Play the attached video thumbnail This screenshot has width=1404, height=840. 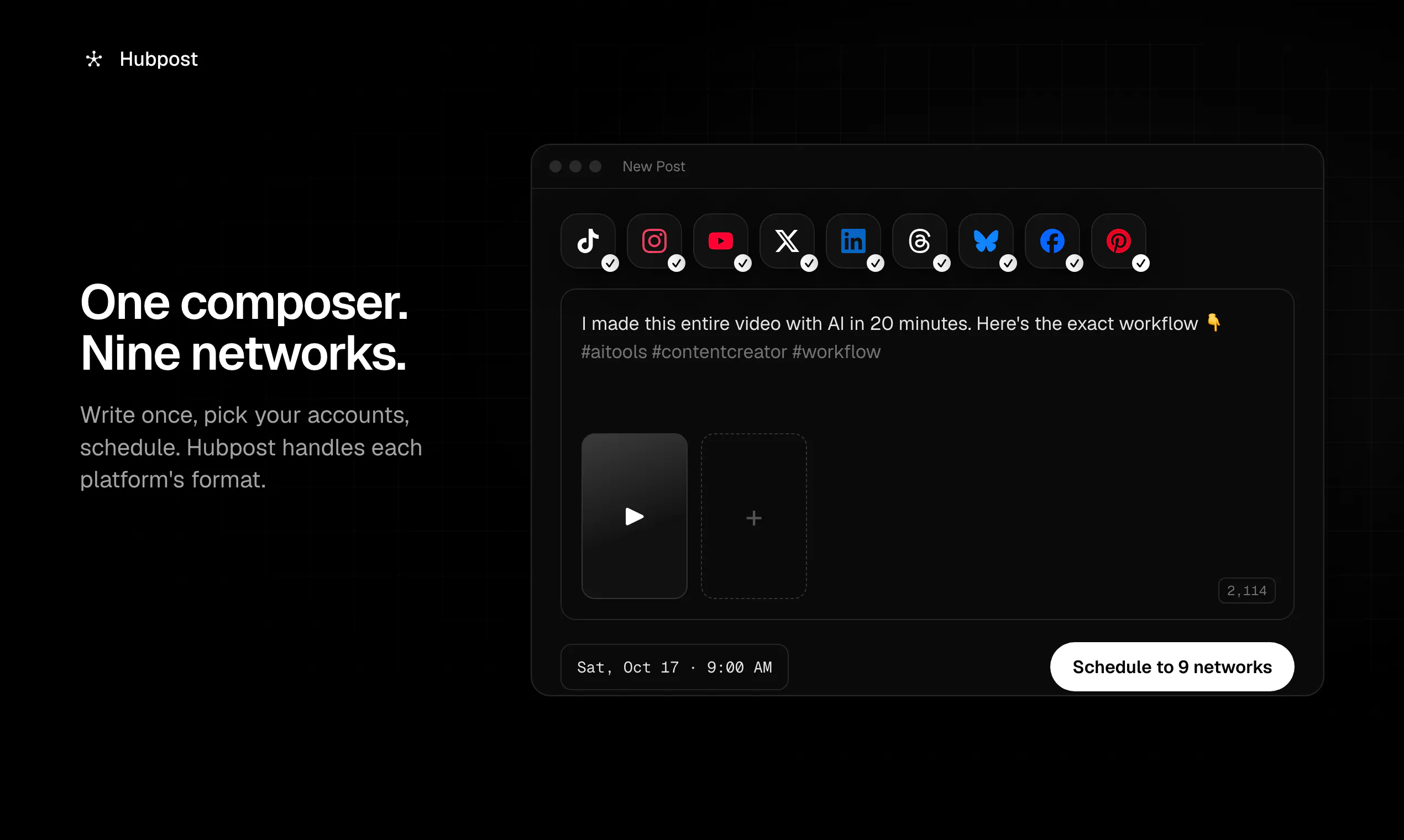tap(634, 516)
